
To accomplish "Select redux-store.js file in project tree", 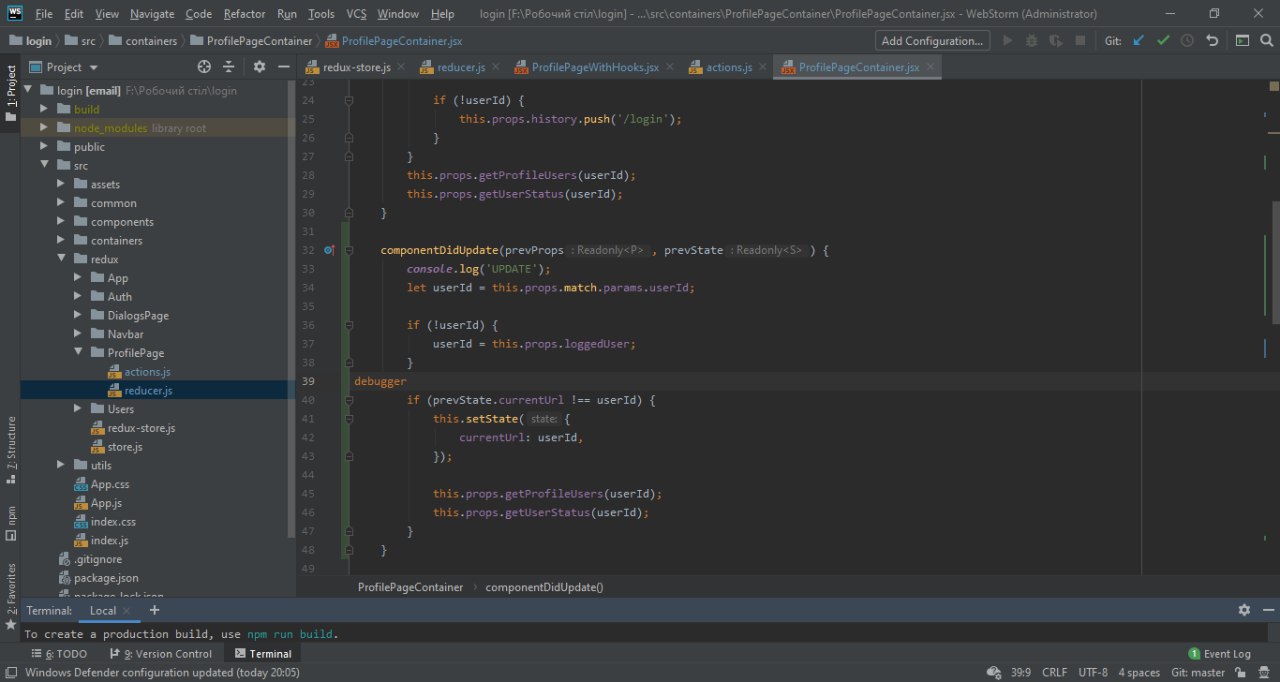I will point(141,428).
